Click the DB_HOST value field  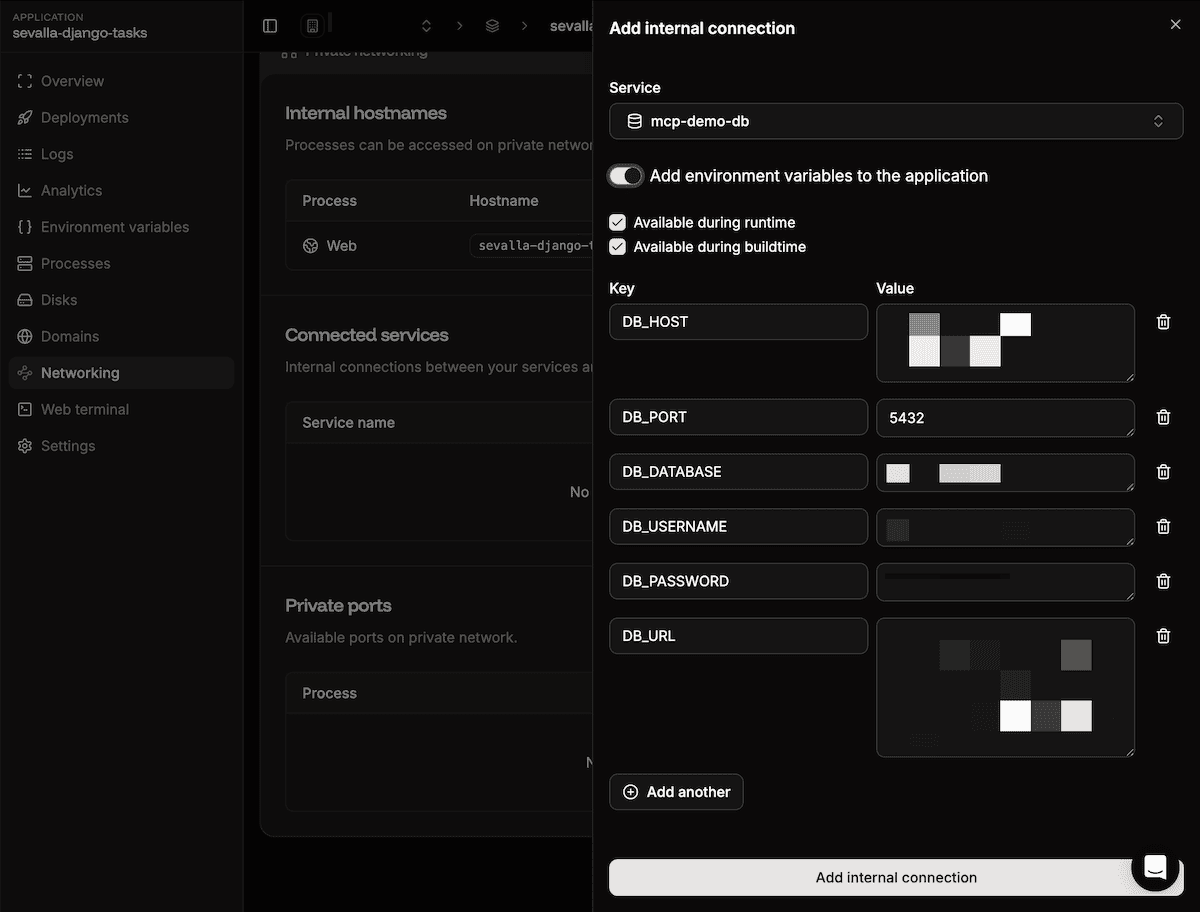pyautogui.click(x=1005, y=343)
